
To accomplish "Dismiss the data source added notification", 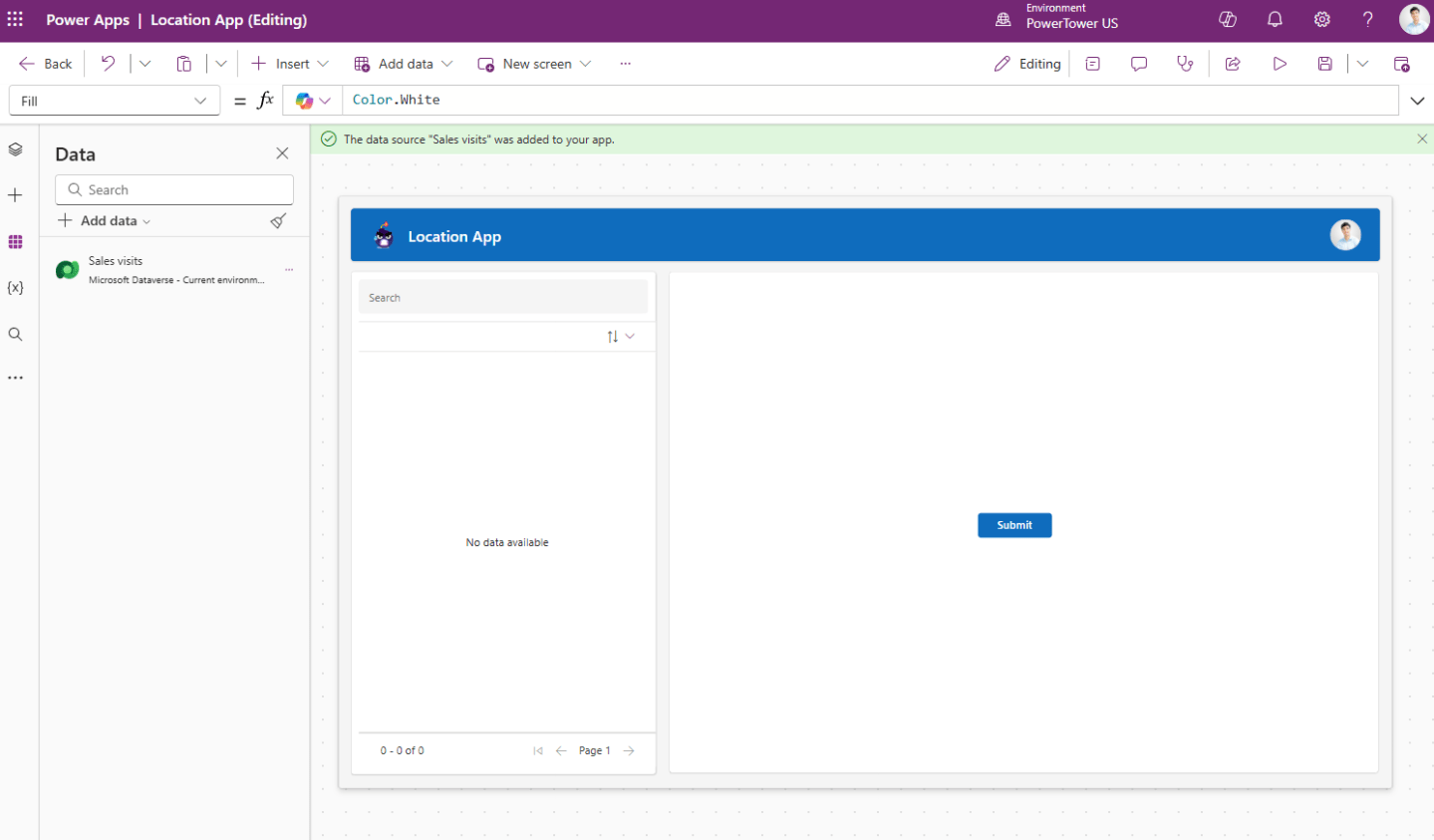I will 1421,139.
